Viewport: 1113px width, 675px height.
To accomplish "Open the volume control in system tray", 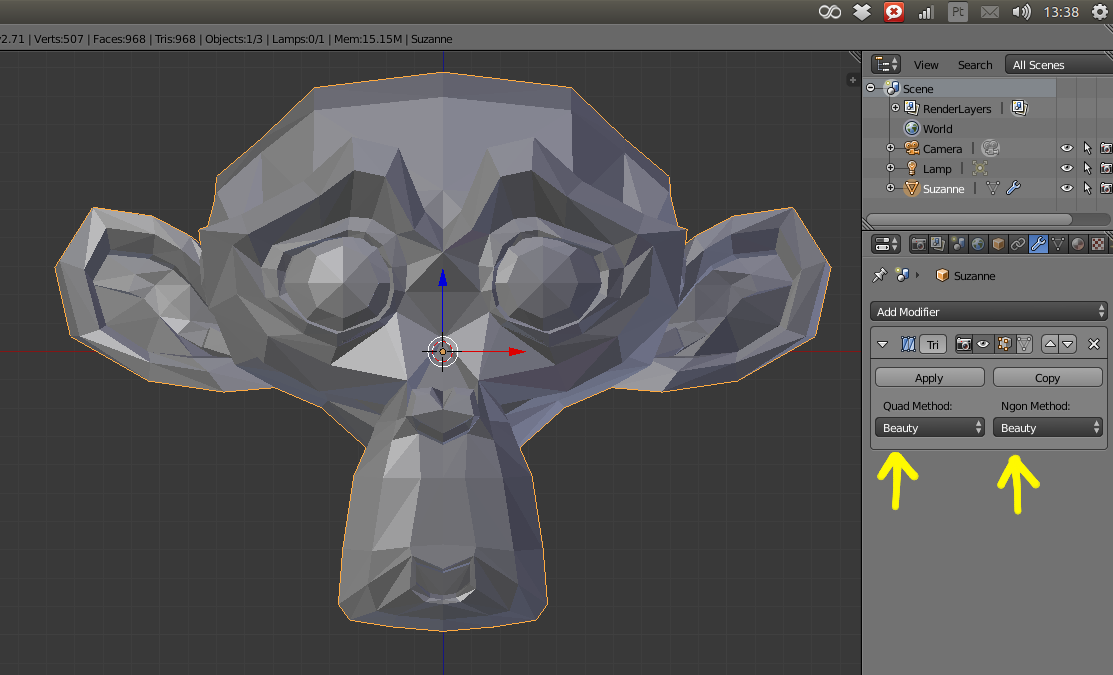I will point(1021,12).
